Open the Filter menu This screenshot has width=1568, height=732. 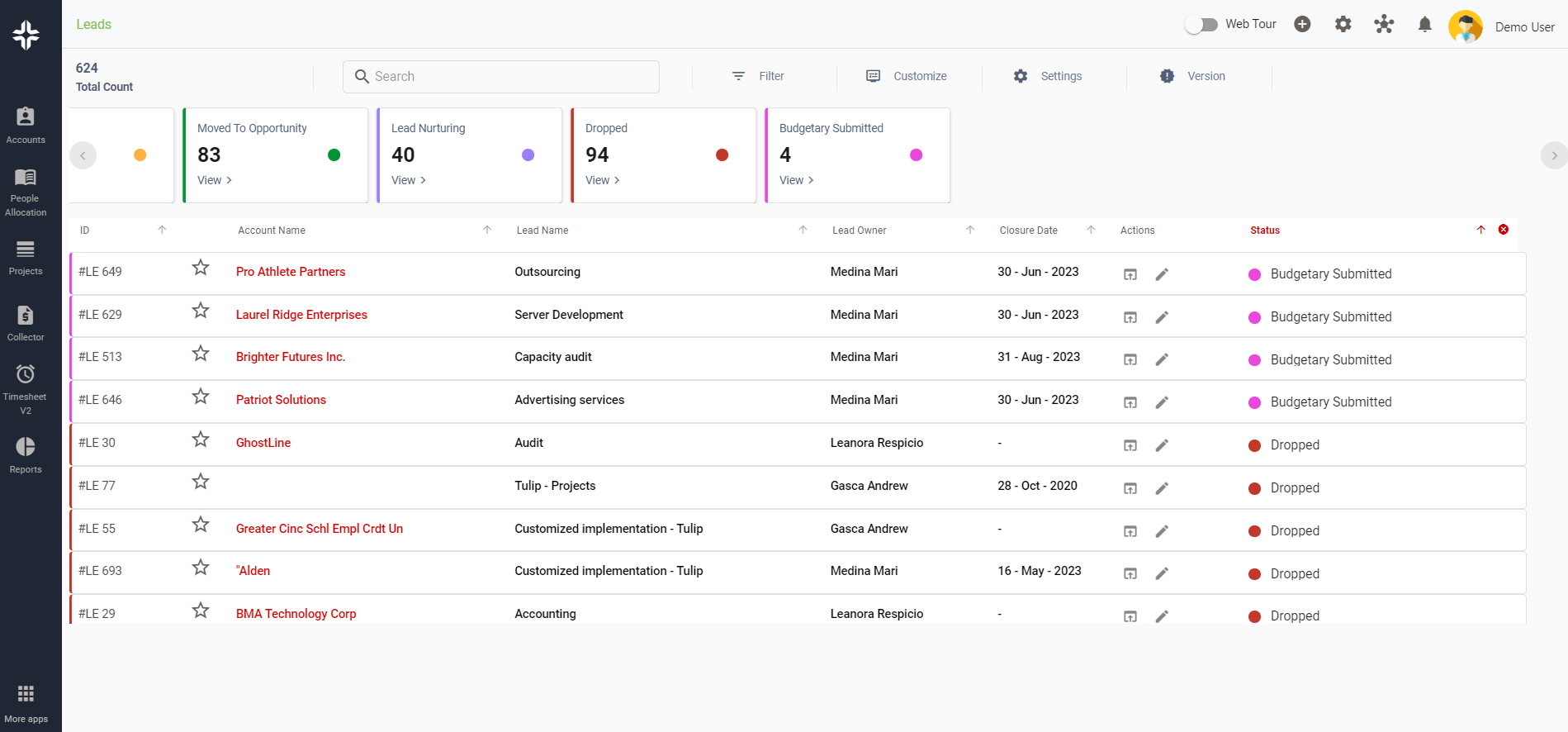(x=758, y=76)
